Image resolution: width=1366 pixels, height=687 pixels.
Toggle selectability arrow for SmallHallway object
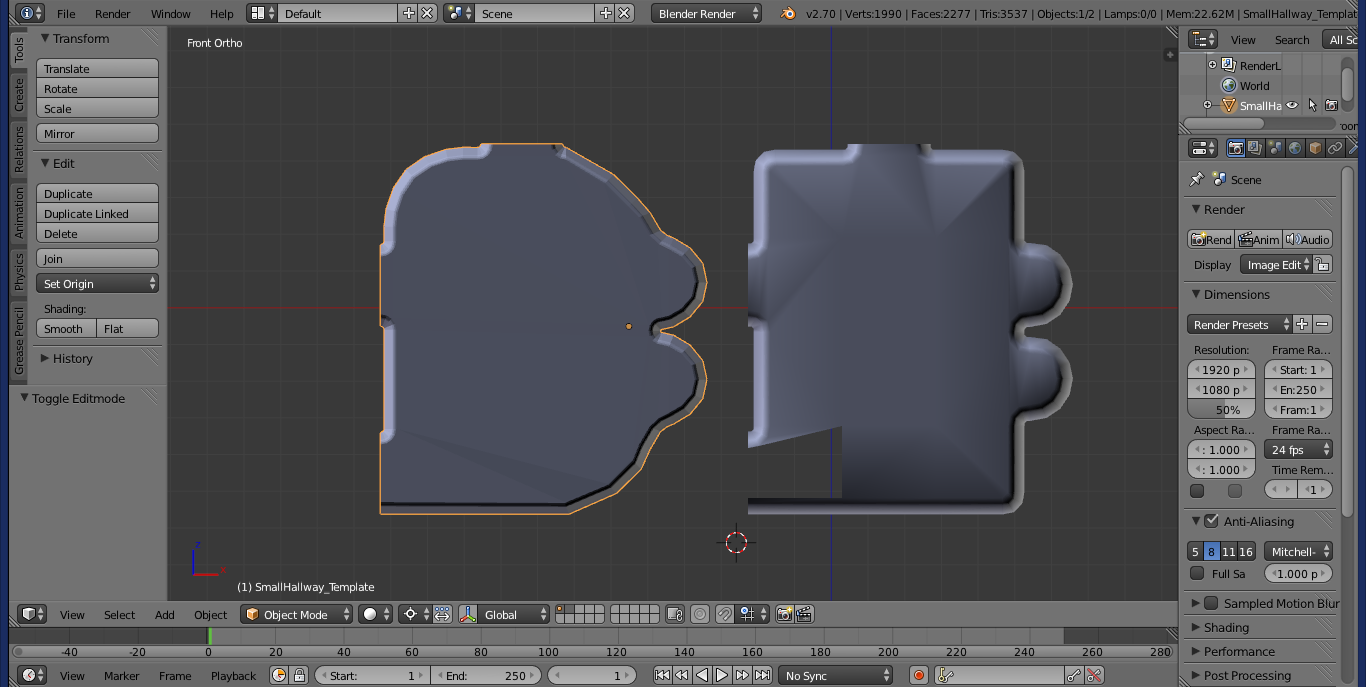[x=1312, y=105]
